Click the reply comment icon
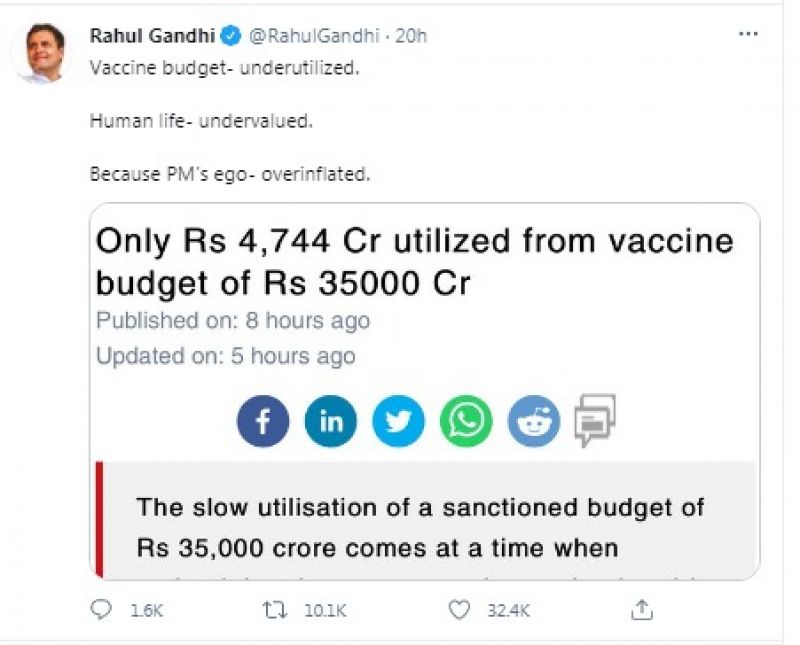 (x=100, y=609)
